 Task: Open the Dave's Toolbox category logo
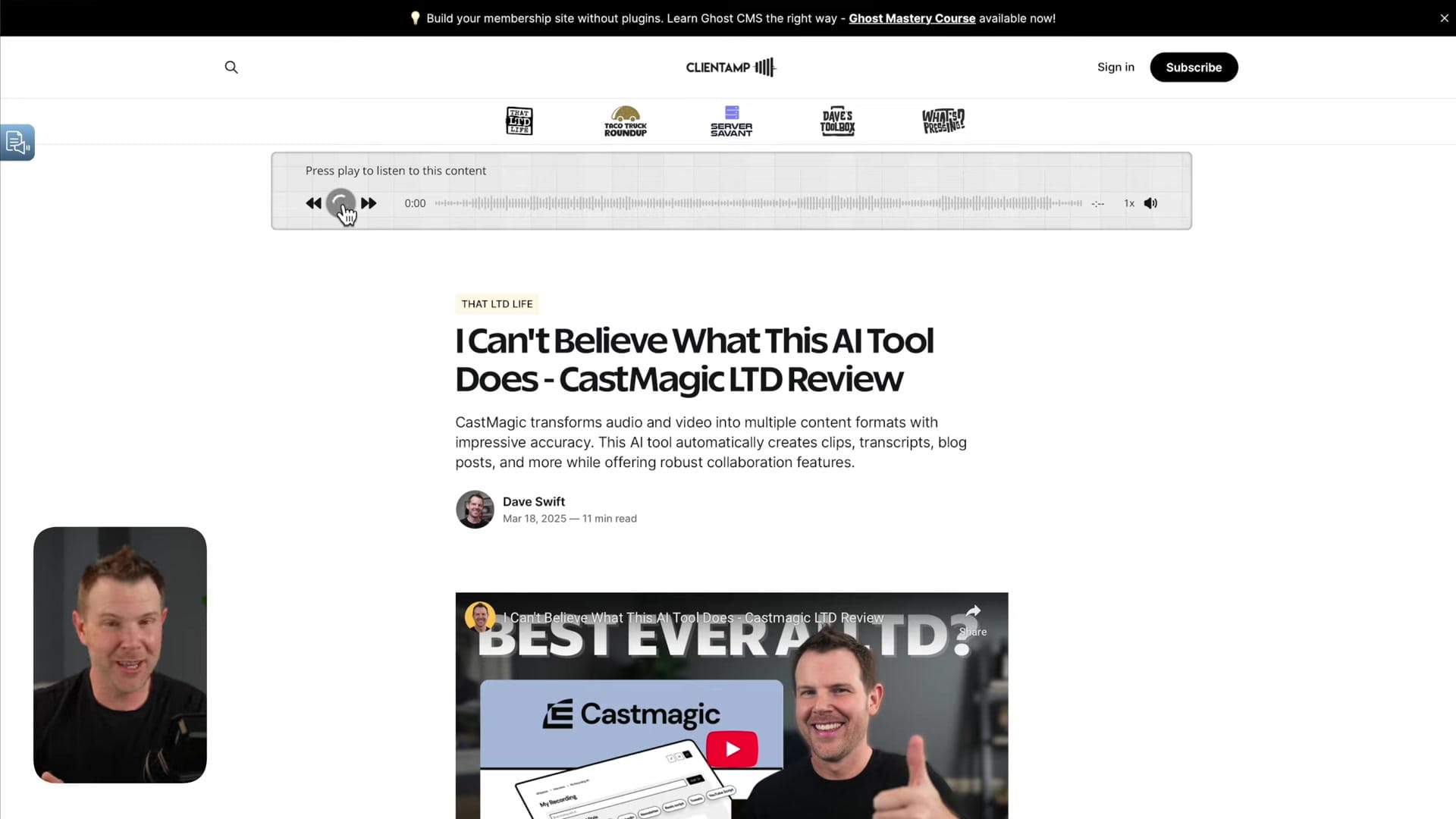[837, 121]
